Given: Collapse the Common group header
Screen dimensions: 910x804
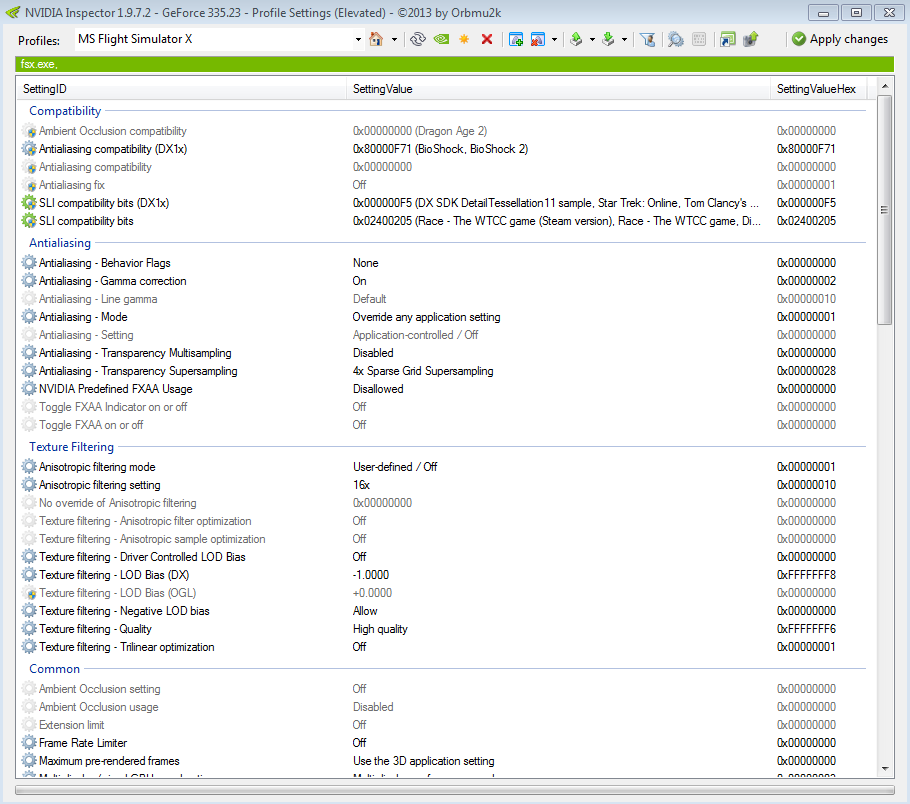Looking at the screenshot, I should point(55,669).
